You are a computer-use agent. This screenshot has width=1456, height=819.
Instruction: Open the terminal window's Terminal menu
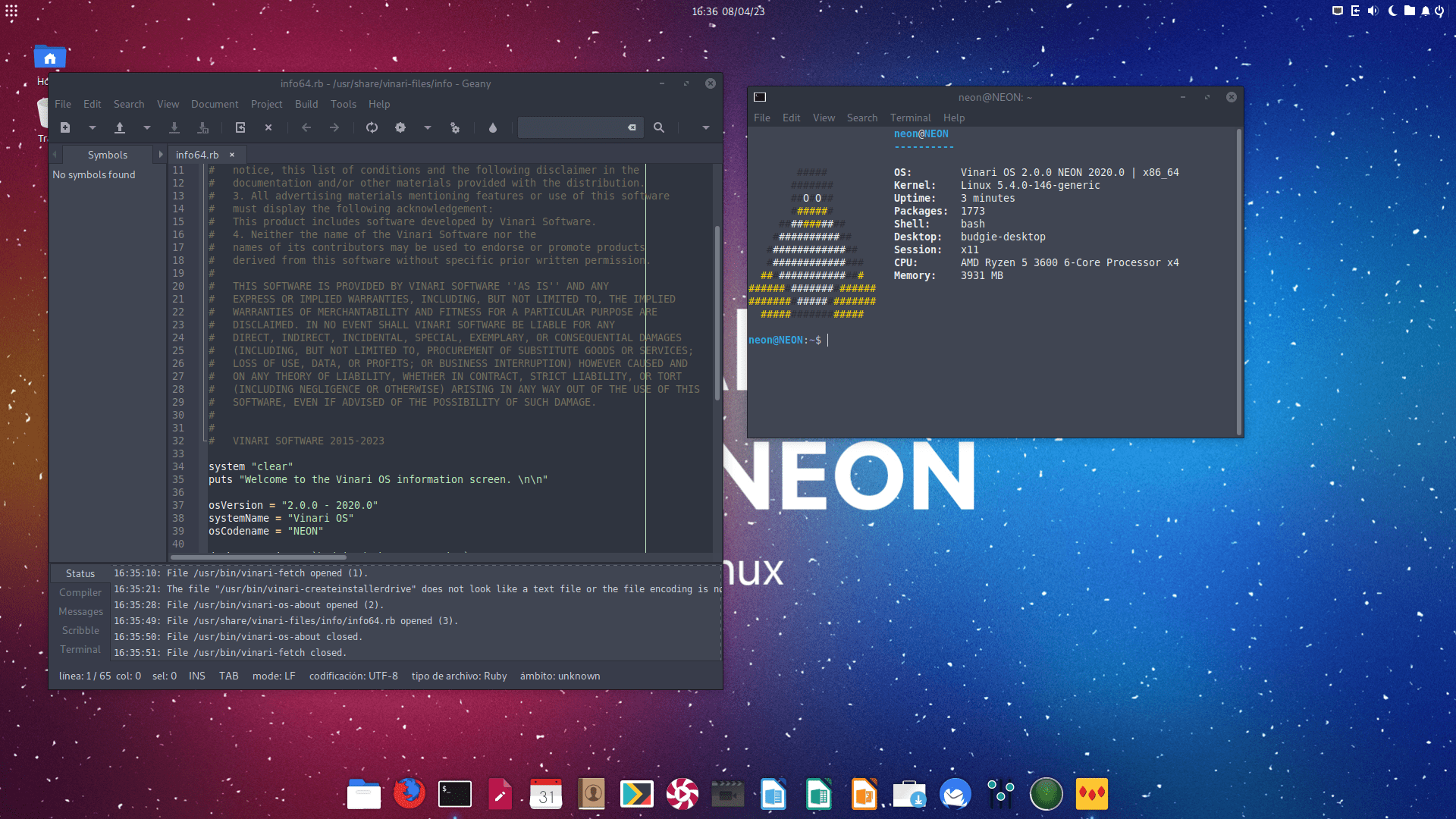pyautogui.click(x=910, y=118)
